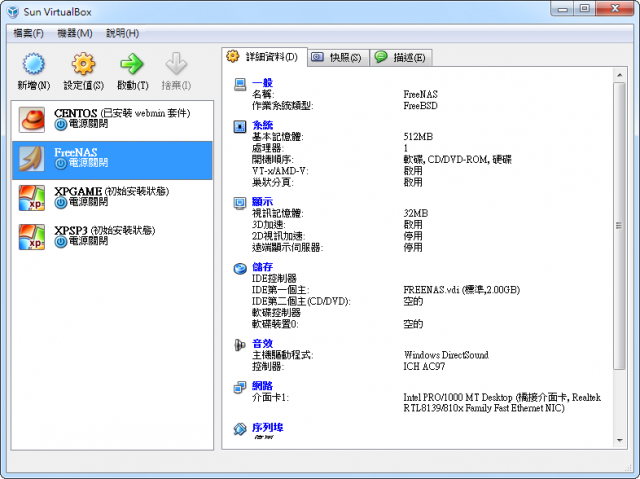Image resolution: width=640 pixels, height=479 pixels.
Task: Select the CENTOS red hat icon
Action: point(31,120)
